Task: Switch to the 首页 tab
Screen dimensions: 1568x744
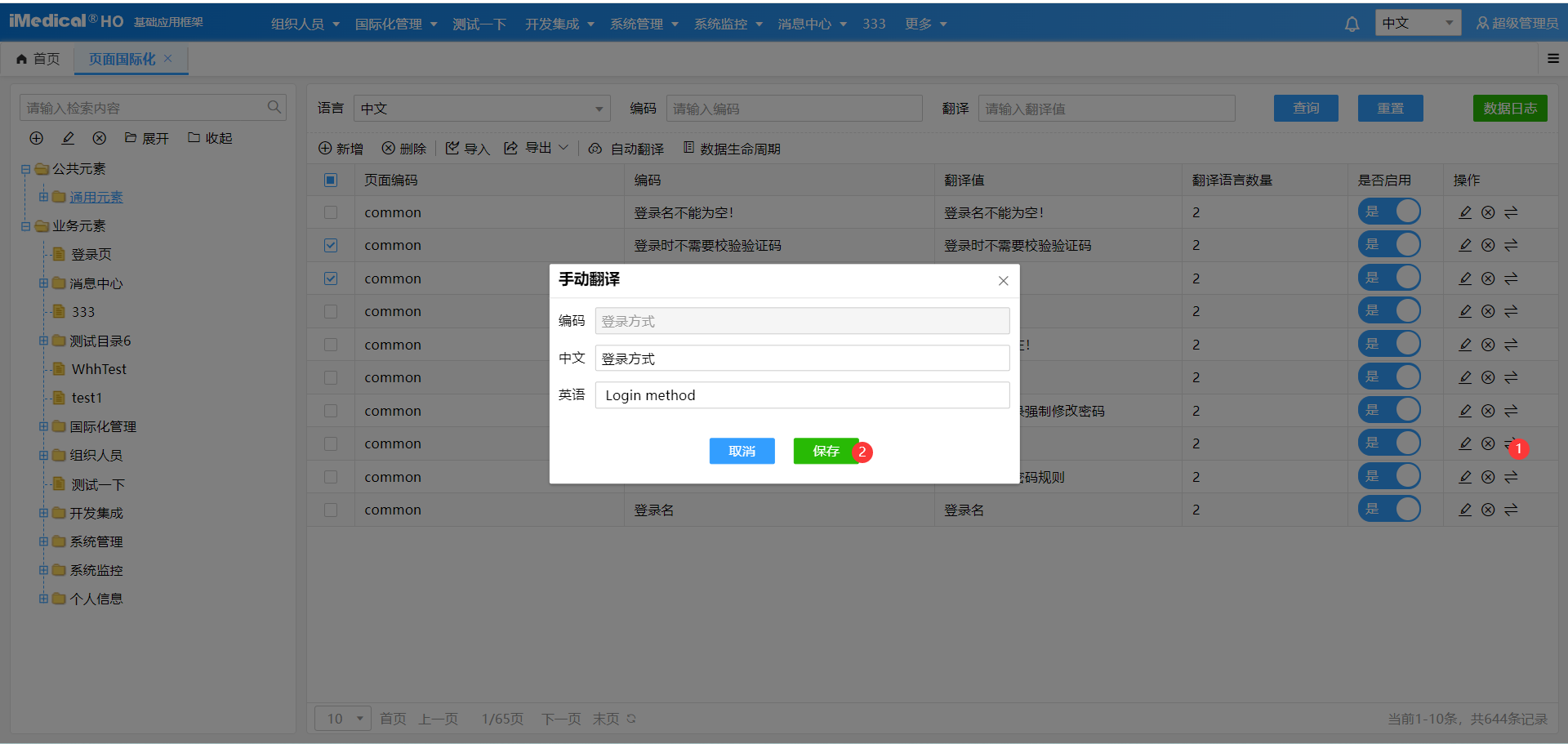Action: 38,59
